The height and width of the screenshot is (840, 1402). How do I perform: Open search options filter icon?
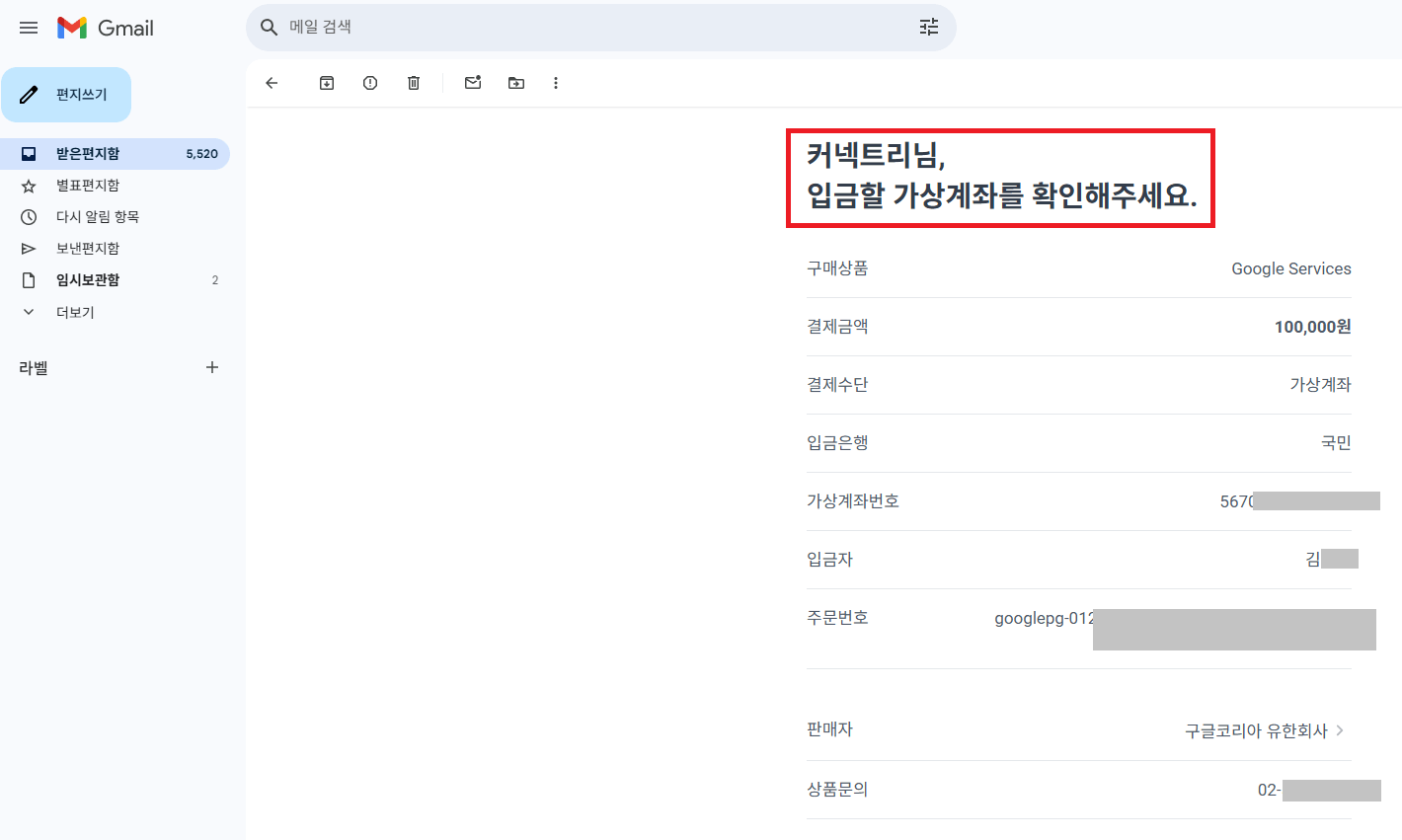coord(929,28)
